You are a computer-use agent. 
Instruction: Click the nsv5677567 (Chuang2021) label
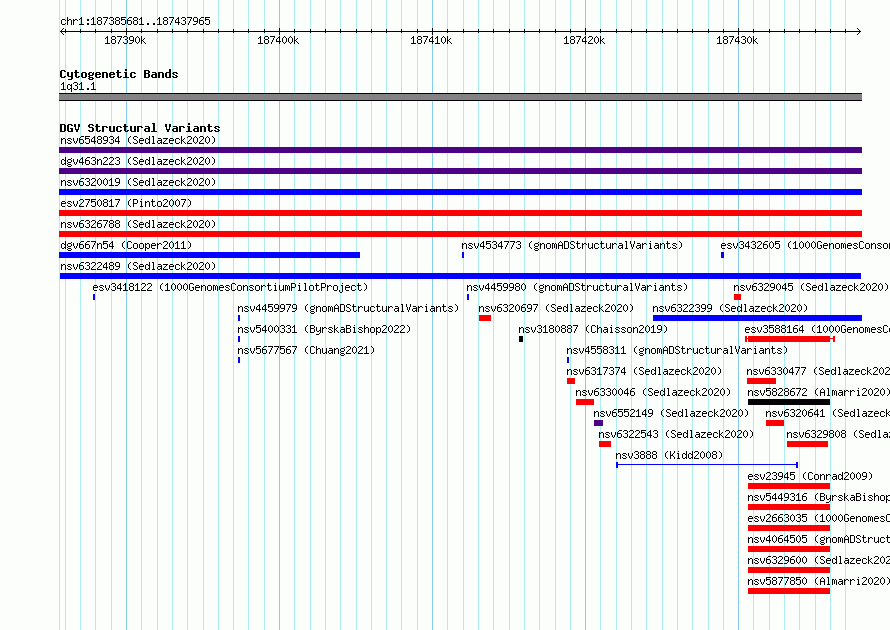pyautogui.click(x=307, y=350)
